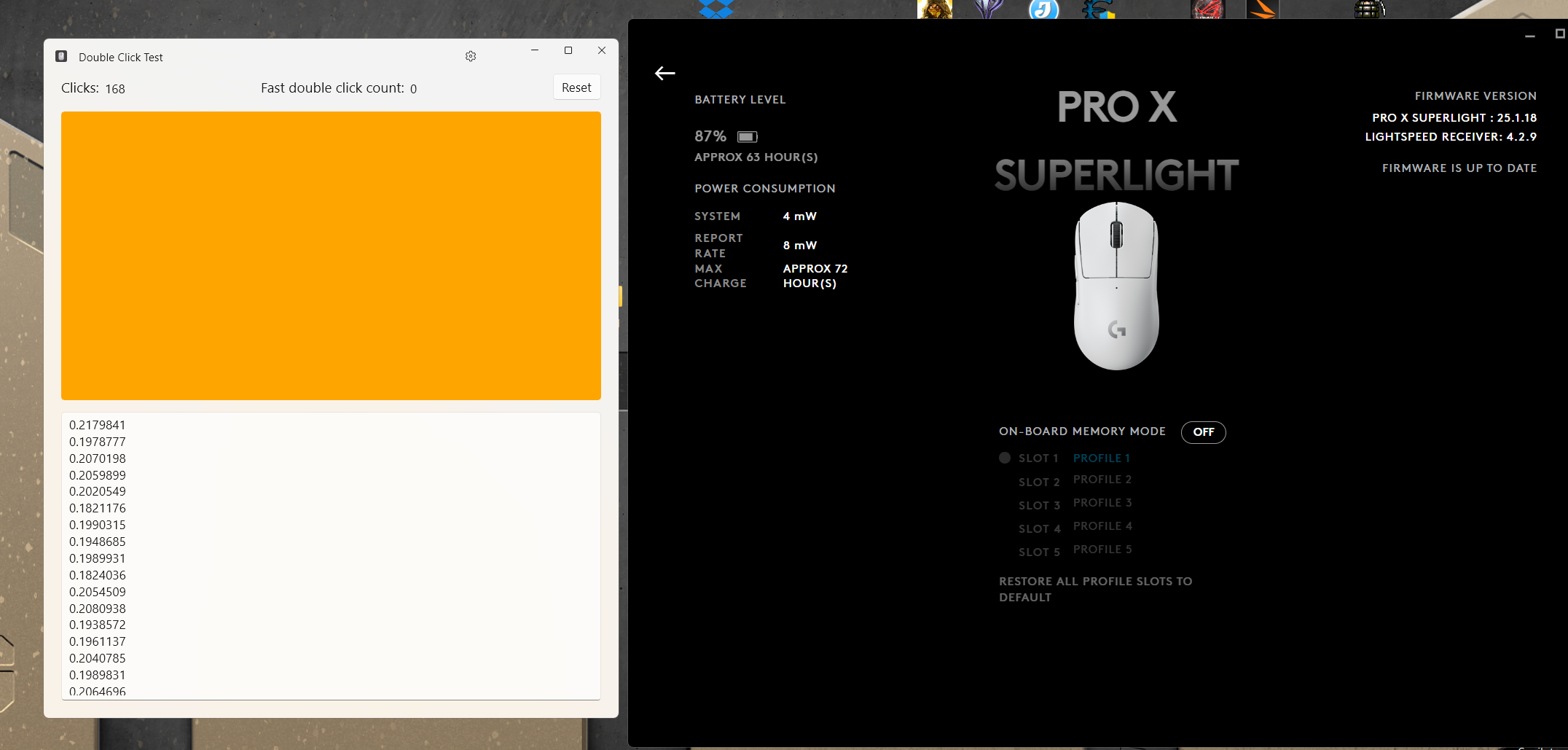Open the blue J circle desktop icon
Viewport: 1568px width, 750px height.
[1043, 9]
